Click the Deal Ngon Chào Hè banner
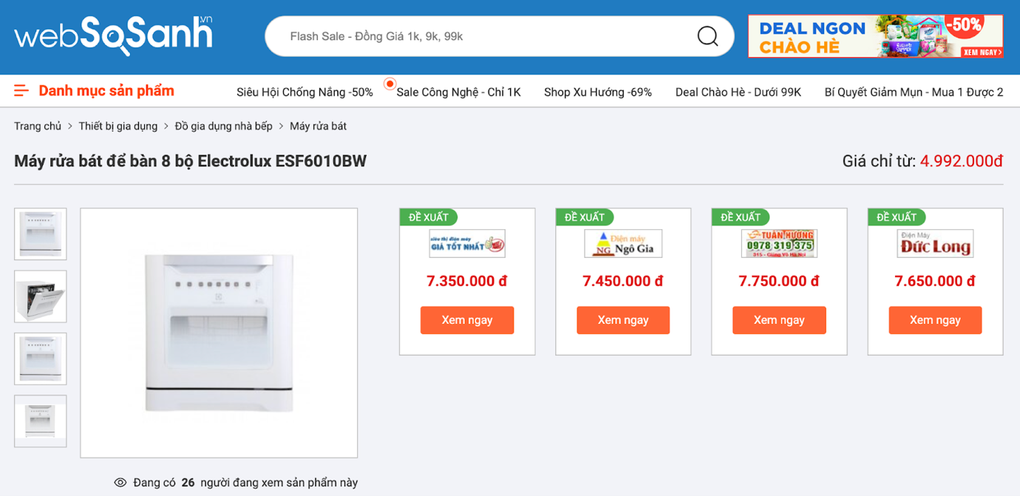 pos(875,36)
